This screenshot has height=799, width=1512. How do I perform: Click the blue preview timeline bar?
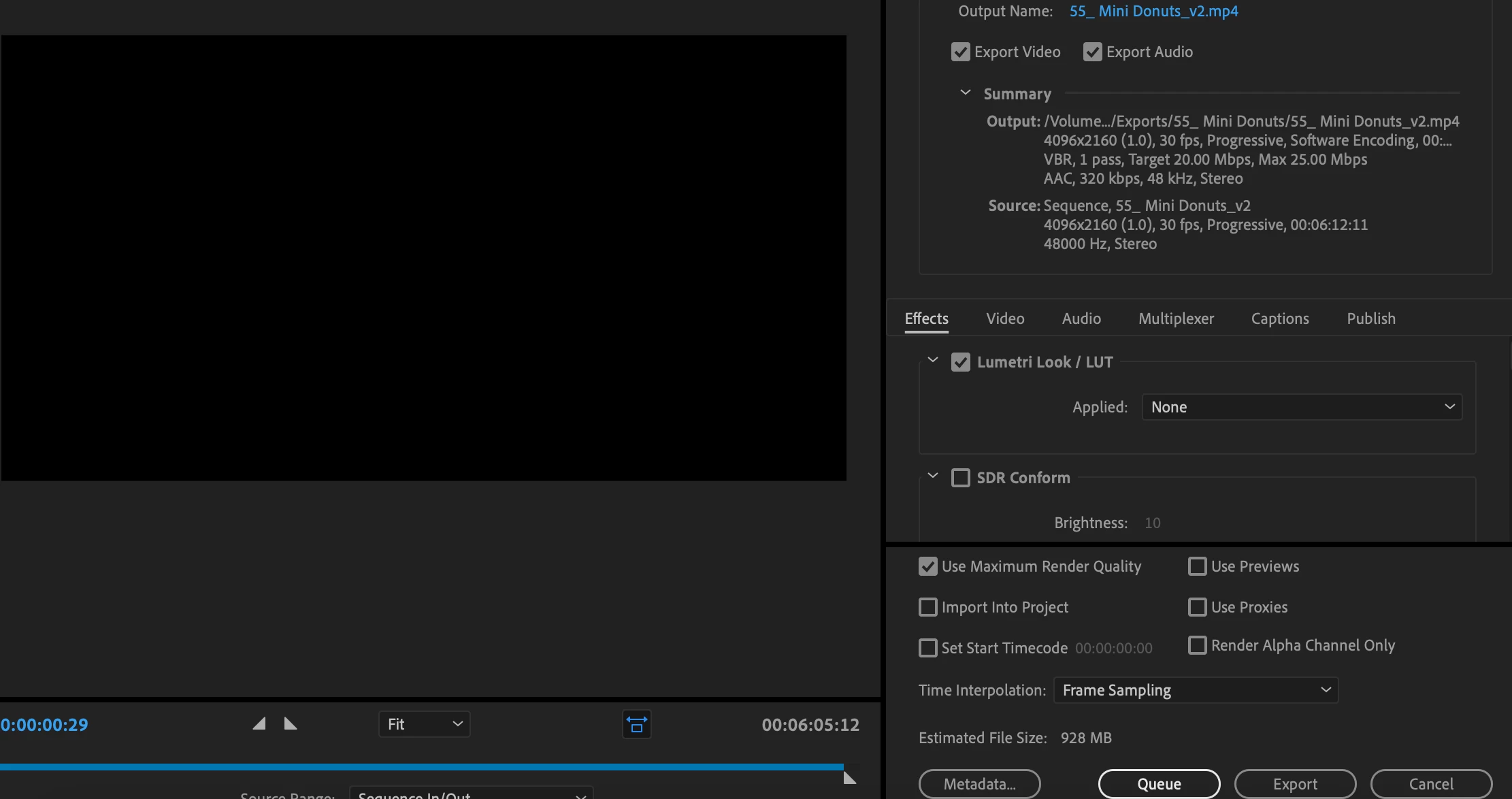coord(422,767)
